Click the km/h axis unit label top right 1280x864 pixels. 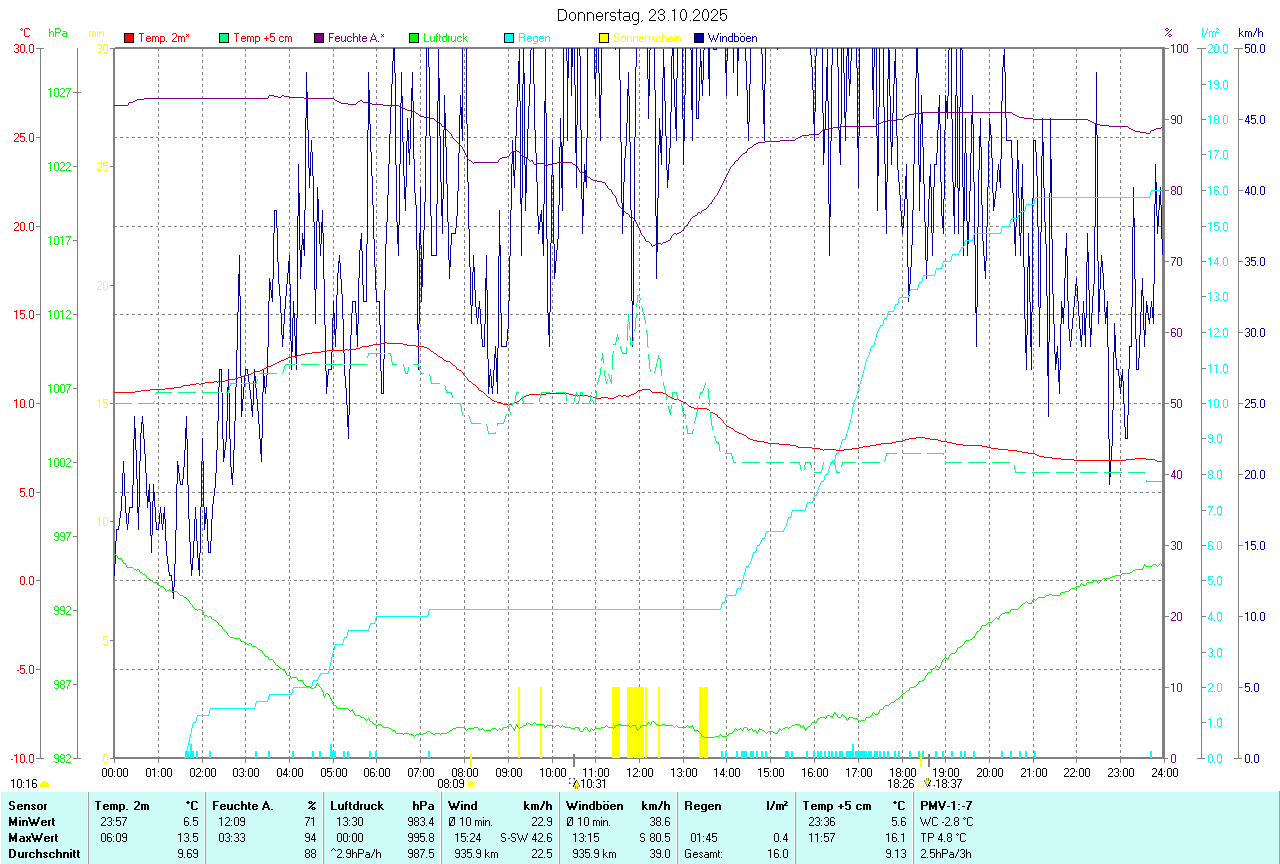(x=1250, y=32)
